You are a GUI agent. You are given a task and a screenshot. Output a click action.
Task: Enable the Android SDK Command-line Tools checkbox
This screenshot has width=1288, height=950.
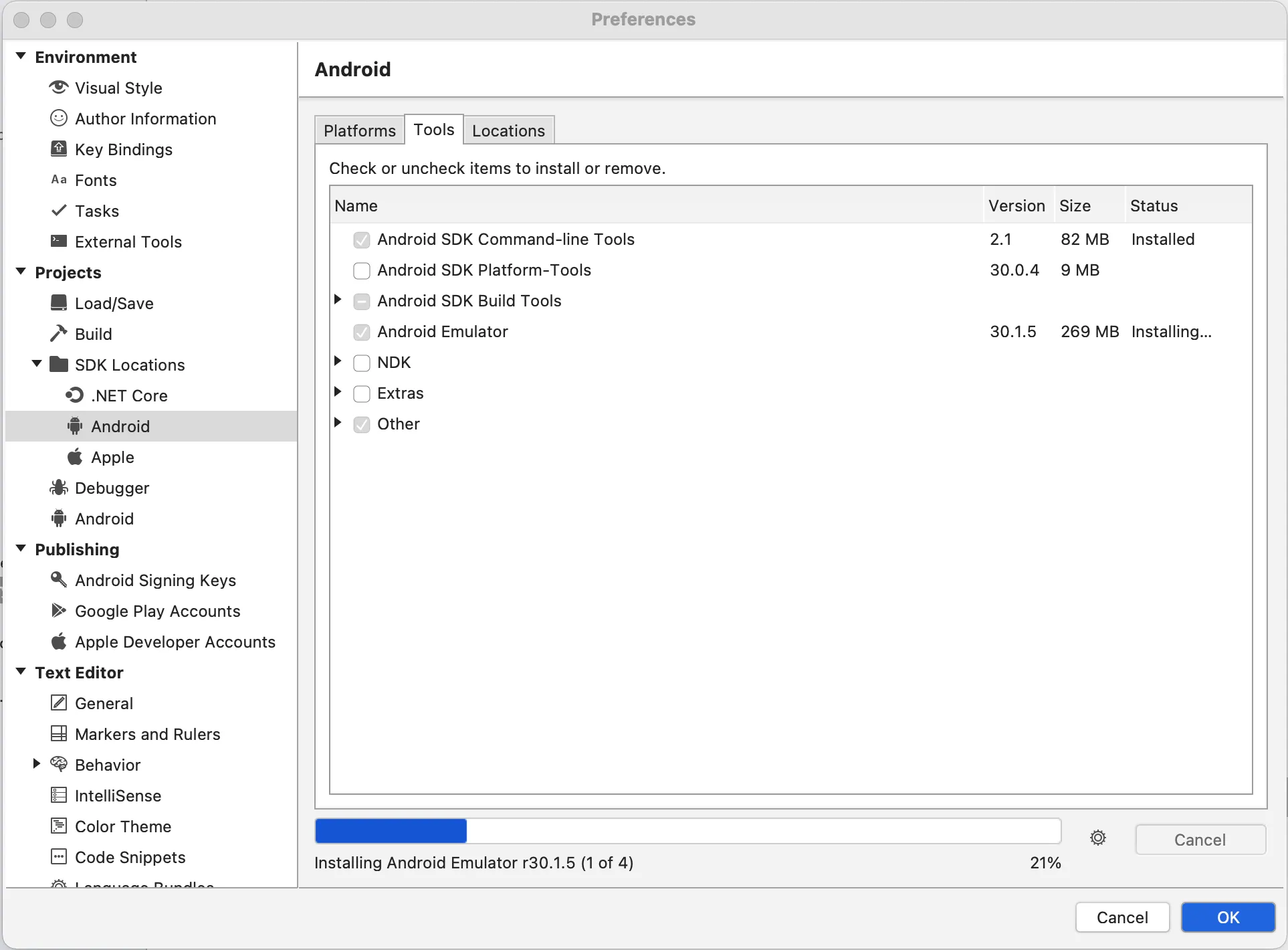[x=361, y=239]
